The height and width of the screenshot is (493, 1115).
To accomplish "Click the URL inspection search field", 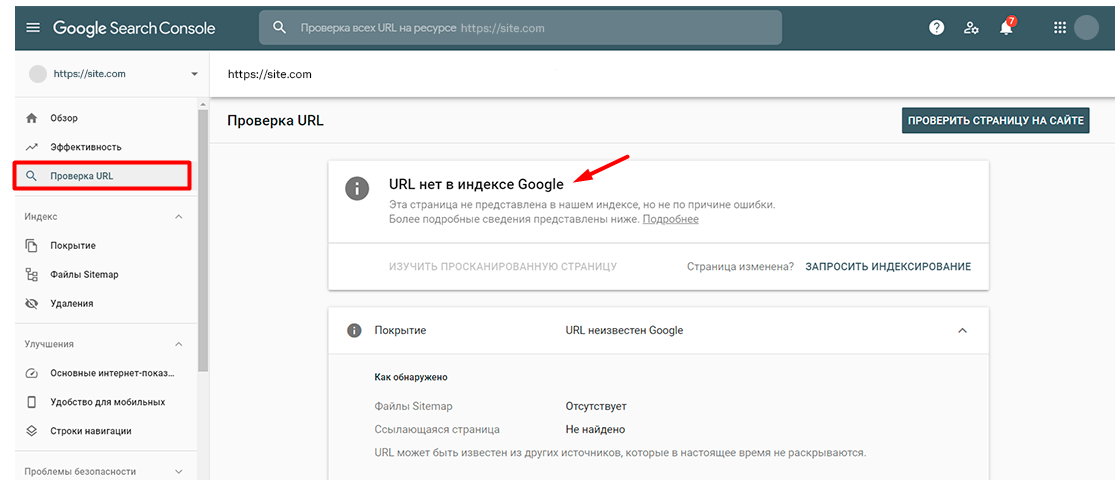I will [x=520, y=28].
